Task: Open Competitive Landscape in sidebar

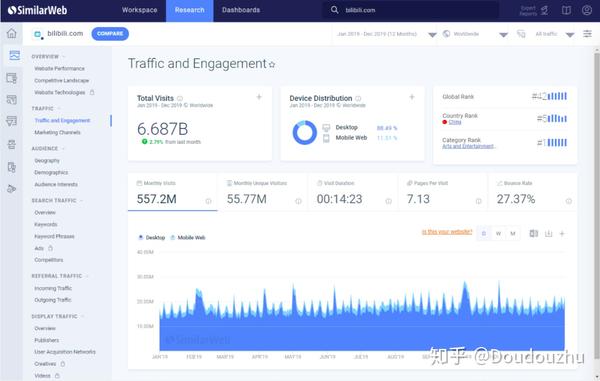Action: click(62, 80)
